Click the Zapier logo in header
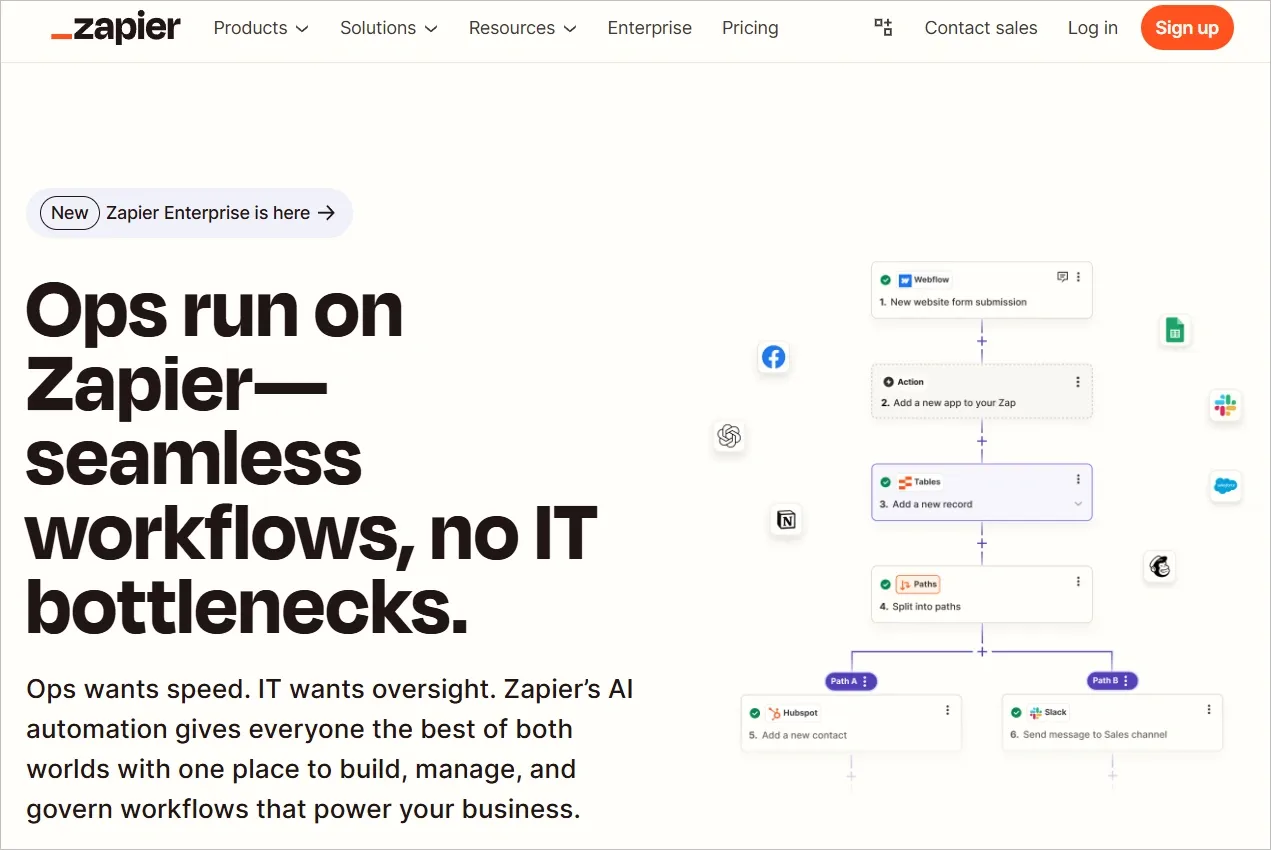This screenshot has width=1271, height=850. (115, 28)
